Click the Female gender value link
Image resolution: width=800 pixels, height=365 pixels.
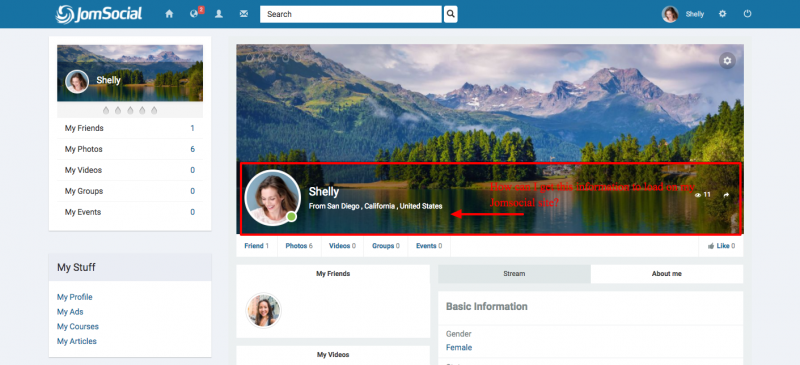pos(459,348)
